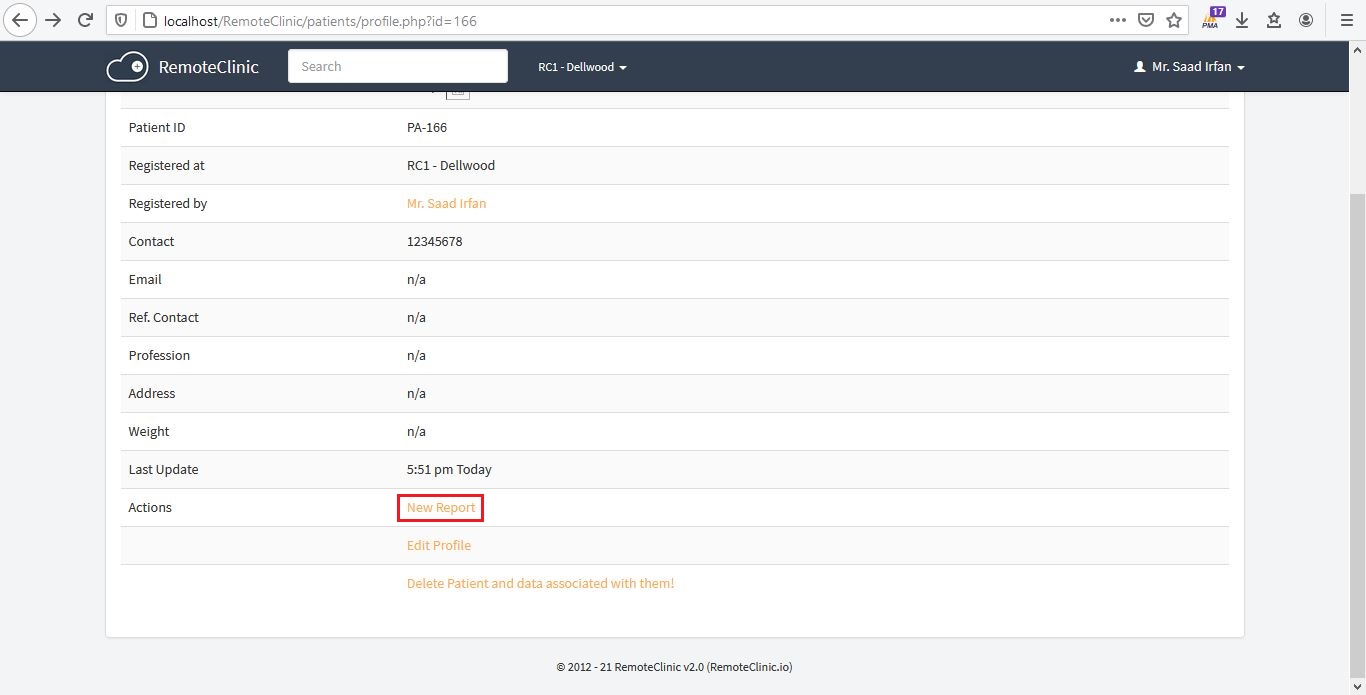Screen dimensions: 1366x695
Task: Click the Ref. Contact label
Action: (164, 318)
